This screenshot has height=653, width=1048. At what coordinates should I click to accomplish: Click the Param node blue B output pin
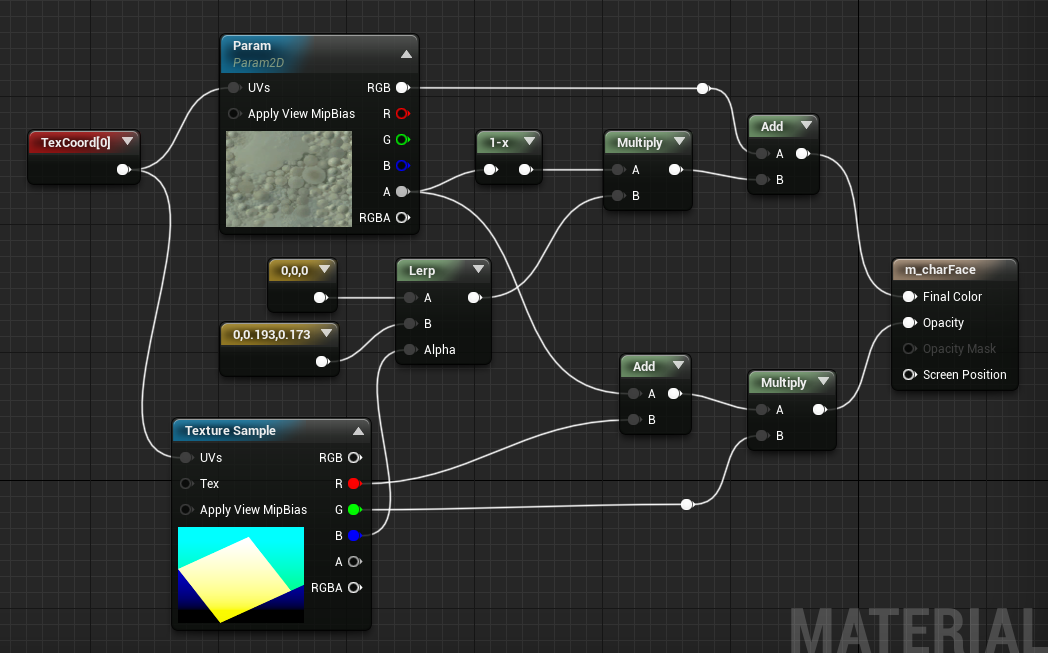click(x=402, y=166)
